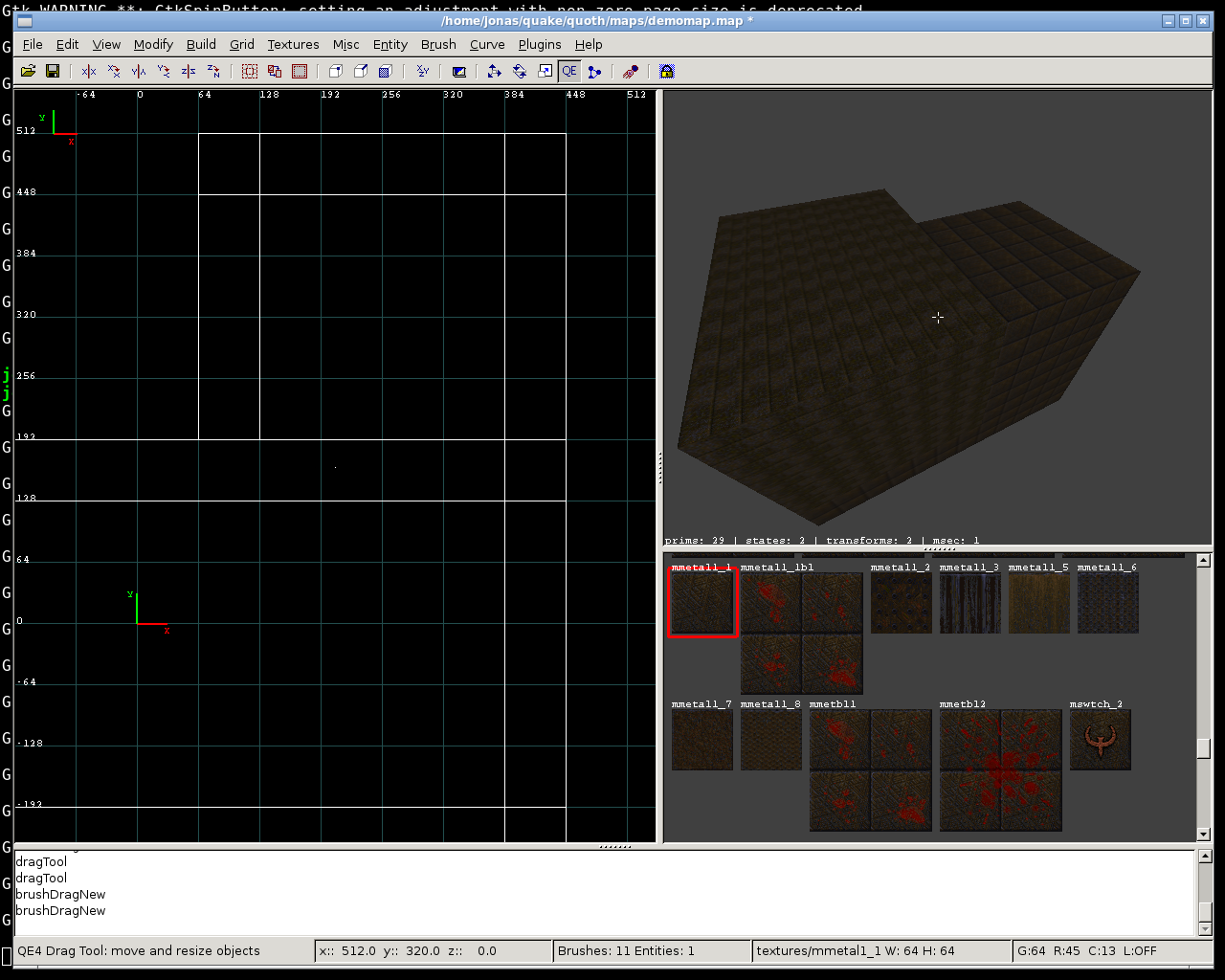Click the Save floppy disk icon
Viewport: 1225px width, 980px height.
tap(53, 71)
